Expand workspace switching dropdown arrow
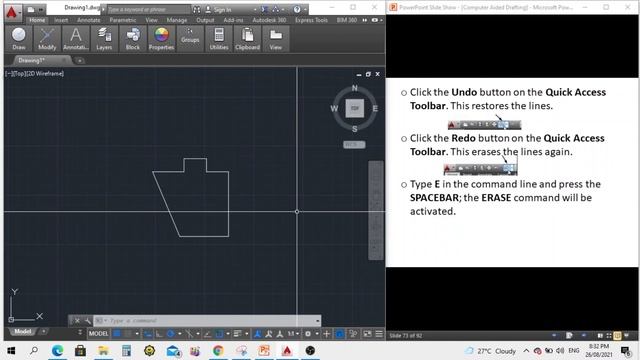Image resolution: width=640 pixels, height=360 pixels. tap(316, 334)
